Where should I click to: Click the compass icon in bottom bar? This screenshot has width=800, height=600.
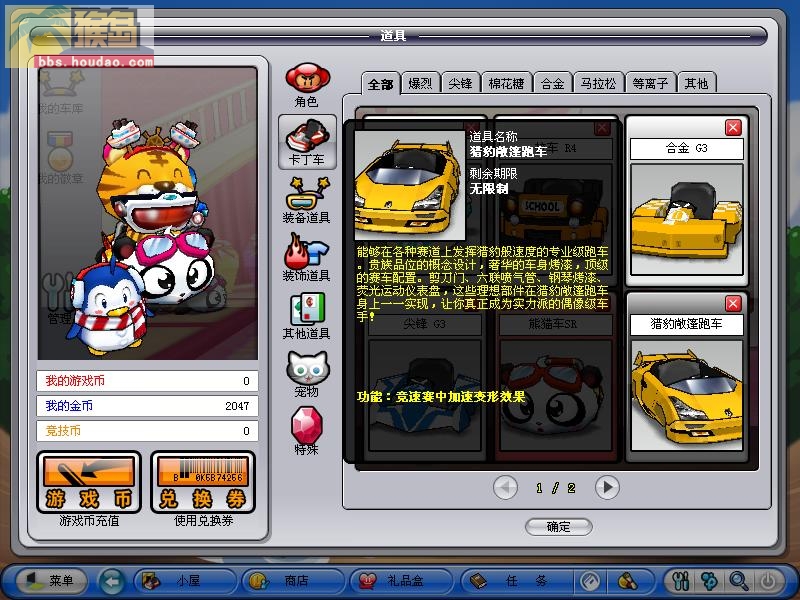coord(590,581)
